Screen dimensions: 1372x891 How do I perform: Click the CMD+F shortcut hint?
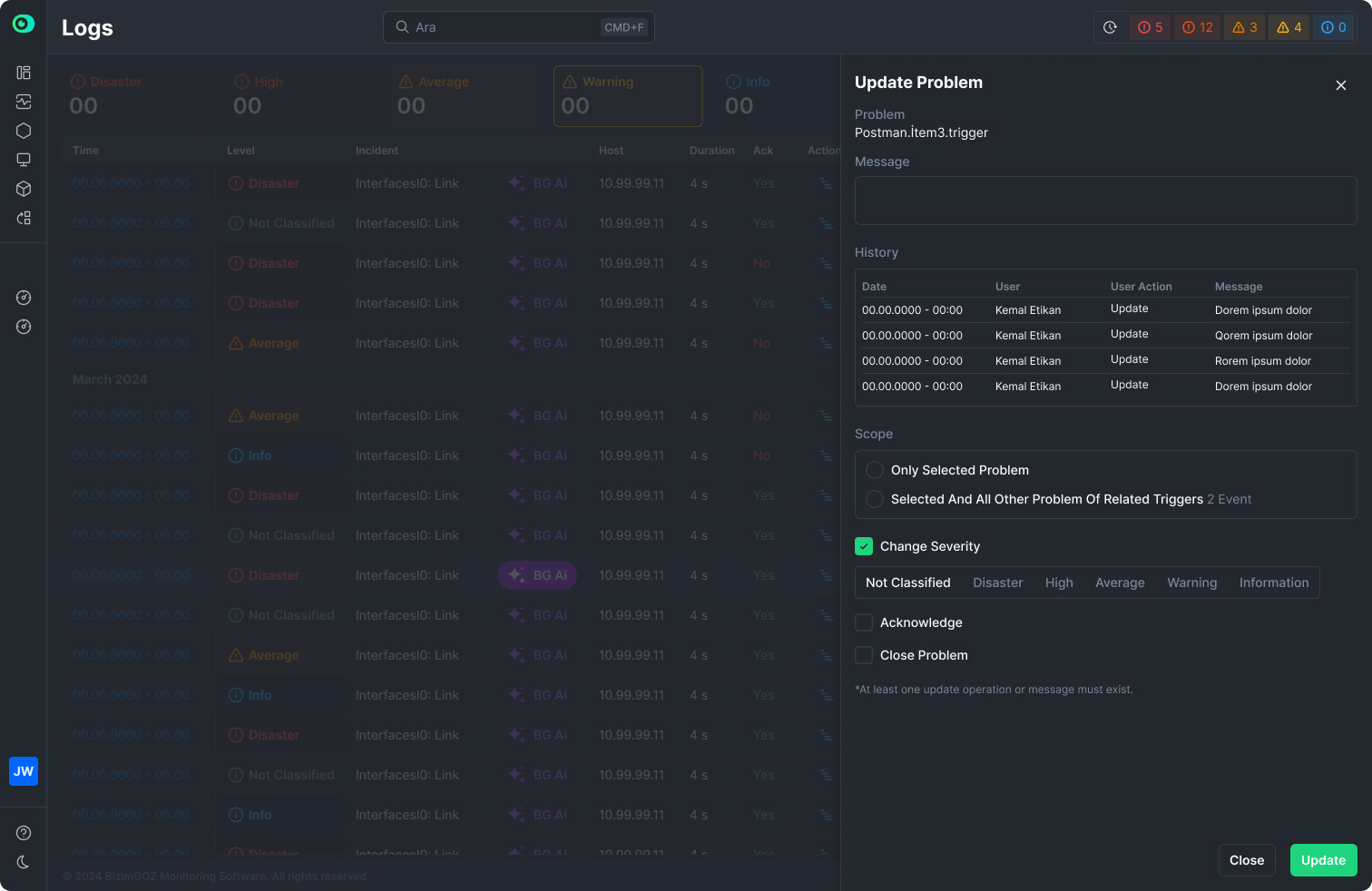click(x=624, y=27)
